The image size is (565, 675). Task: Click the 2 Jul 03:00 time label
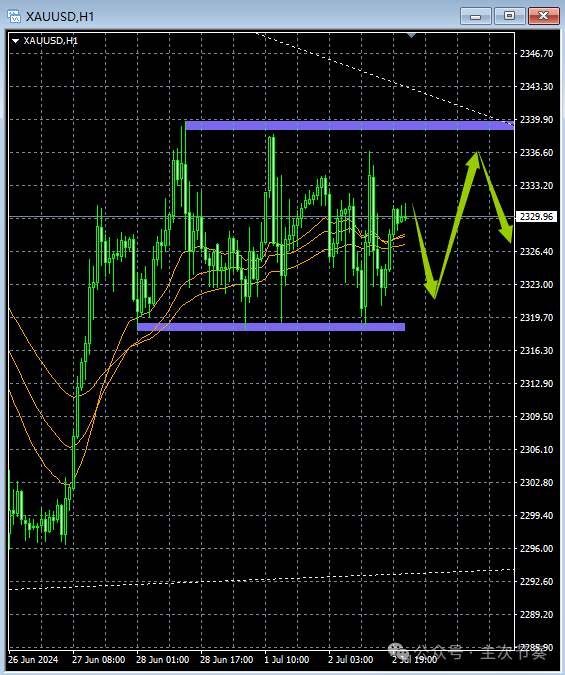click(351, 660)
